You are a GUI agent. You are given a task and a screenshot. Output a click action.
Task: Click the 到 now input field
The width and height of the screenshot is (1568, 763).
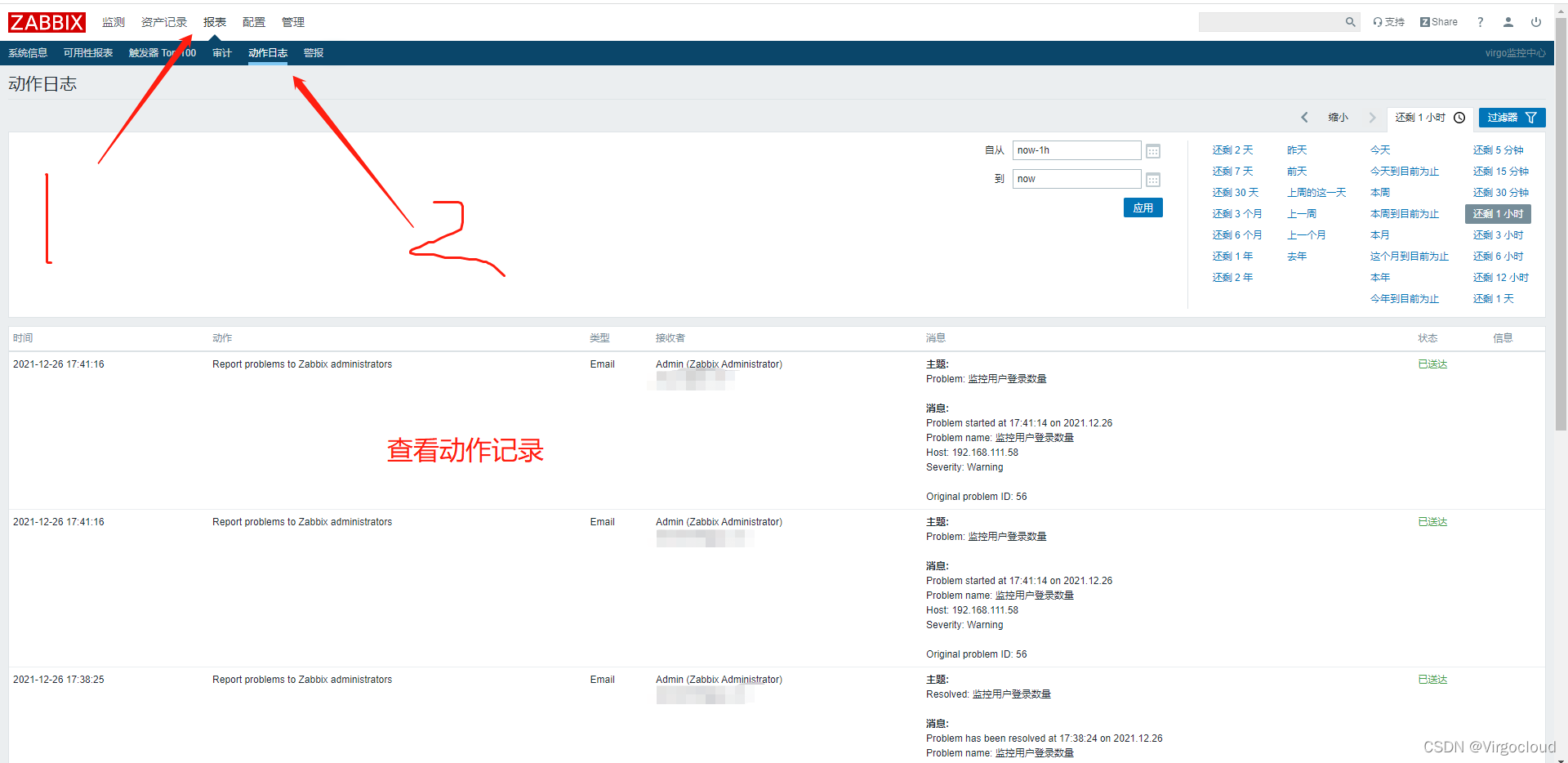(1076, 179)
